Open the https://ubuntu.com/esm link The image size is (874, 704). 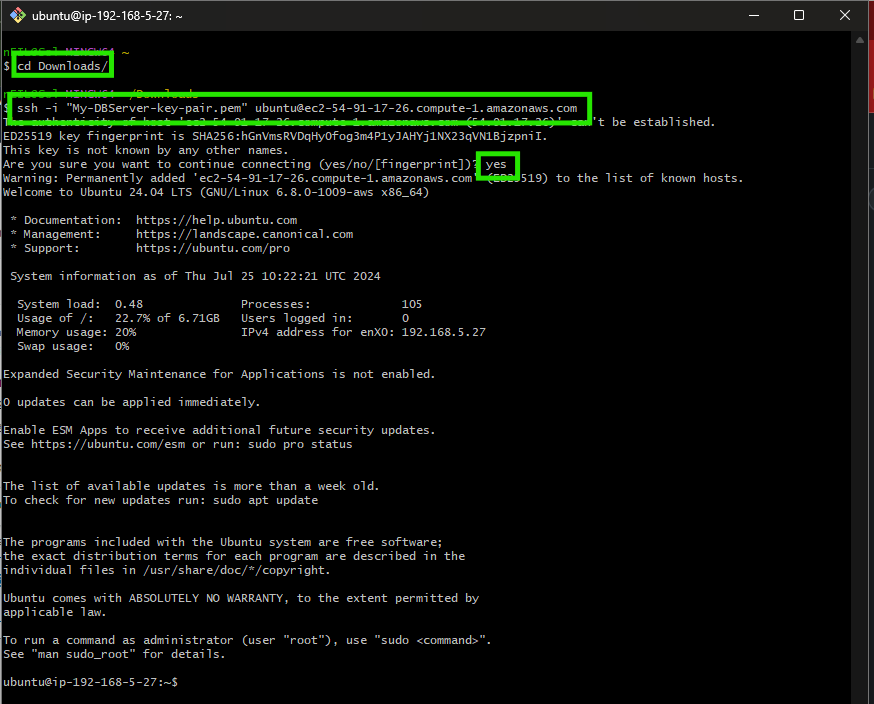[x=107, y=444]
